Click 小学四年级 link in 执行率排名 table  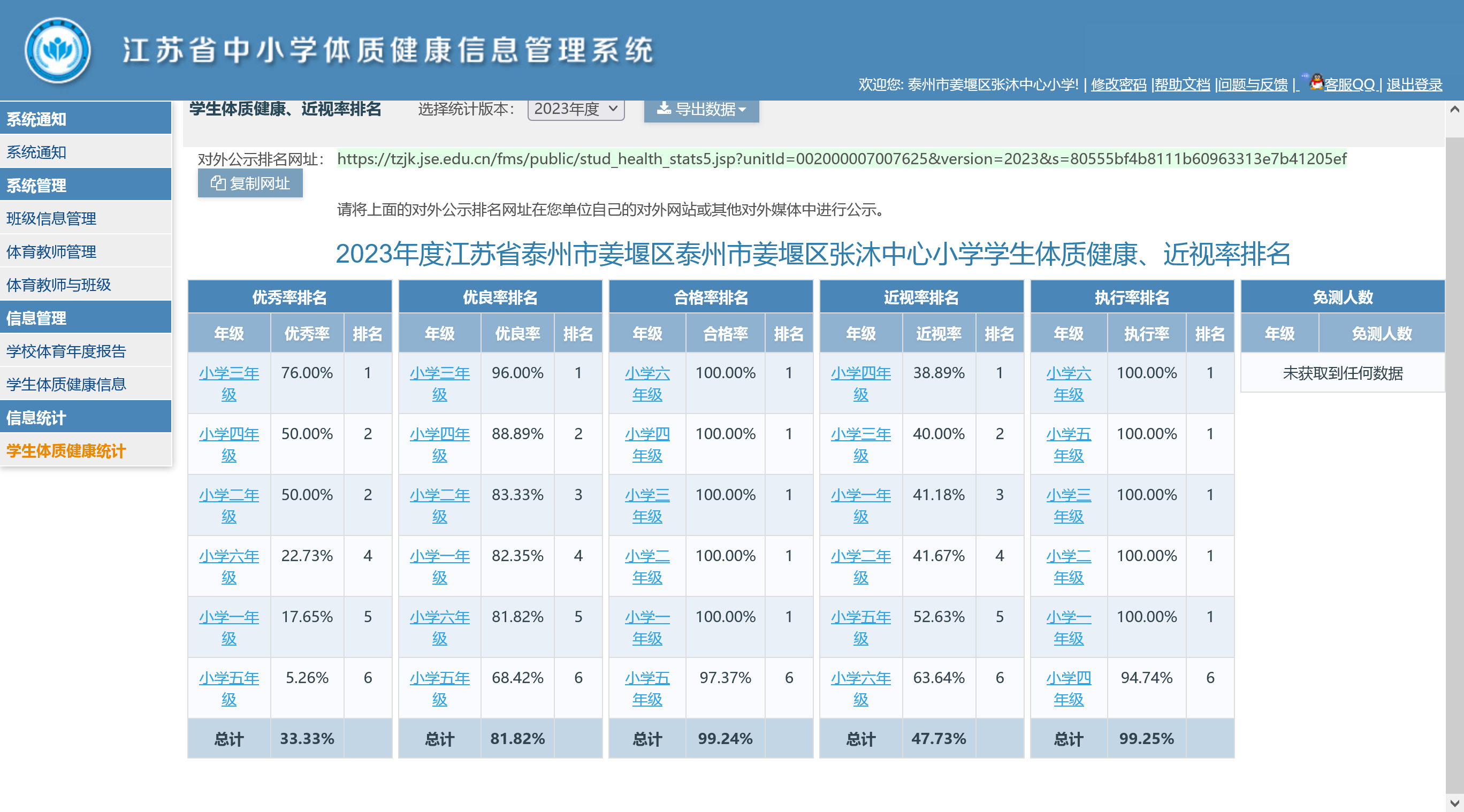coord(1069,688)
